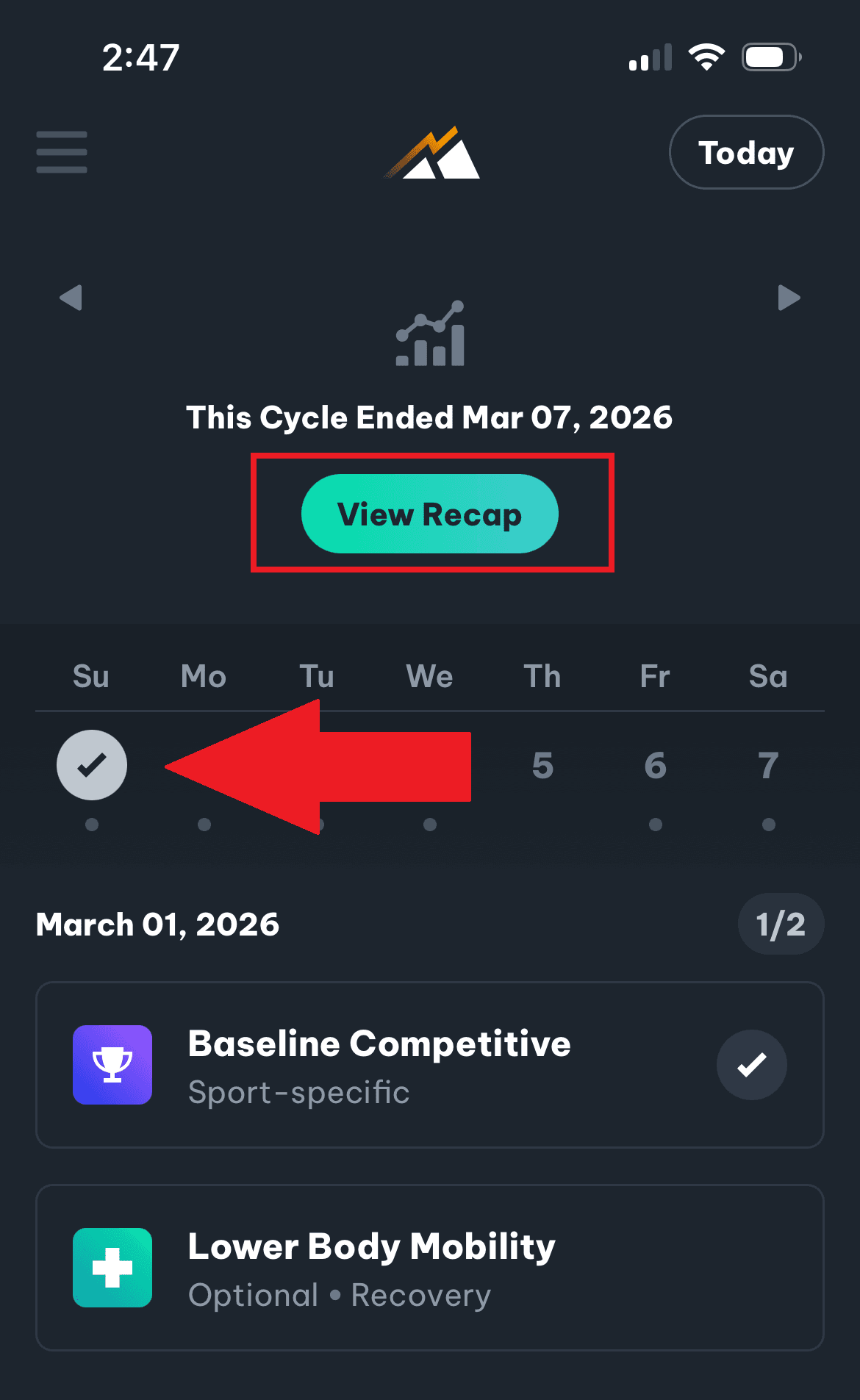Tap the battery status icon
This screenshot has width=860, height=1400.
click(x=770, y=57)
